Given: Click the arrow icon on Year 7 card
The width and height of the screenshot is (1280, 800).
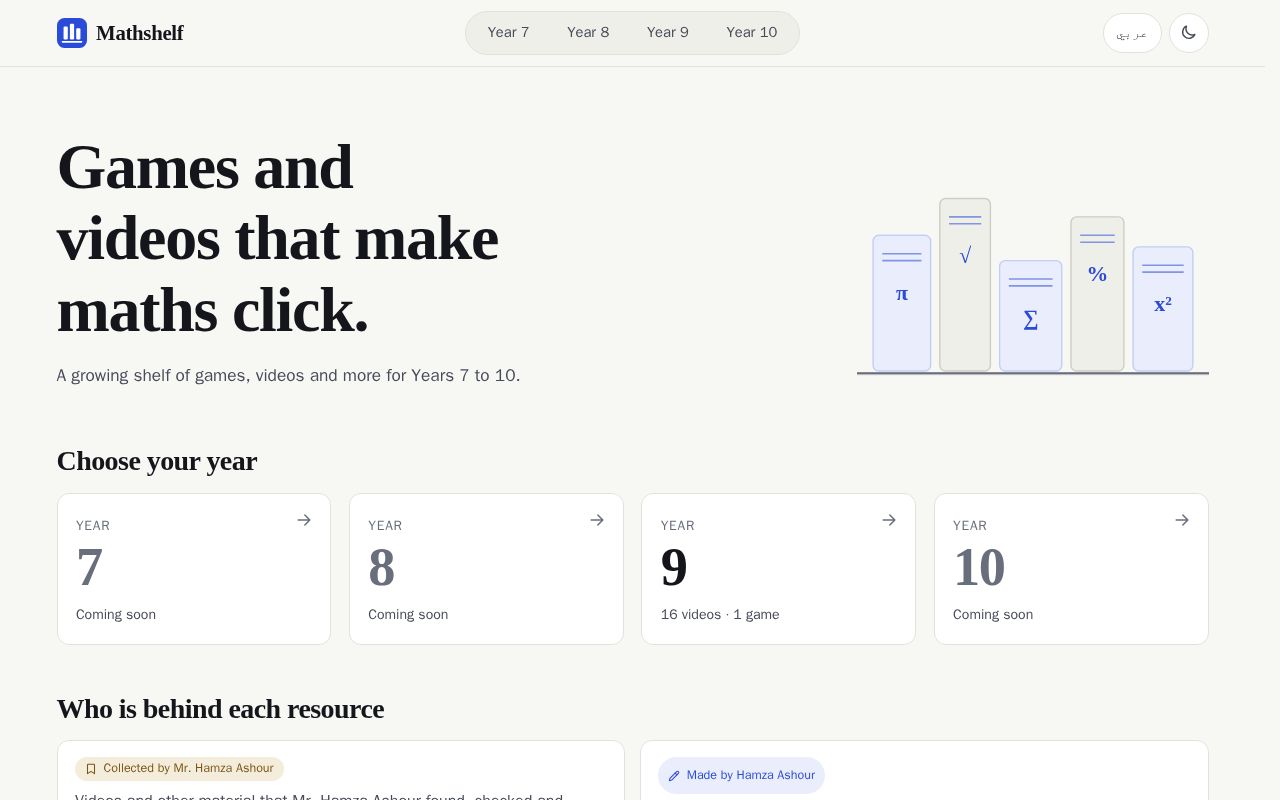Looking at the screenshot, I should (x=304, y=520).
